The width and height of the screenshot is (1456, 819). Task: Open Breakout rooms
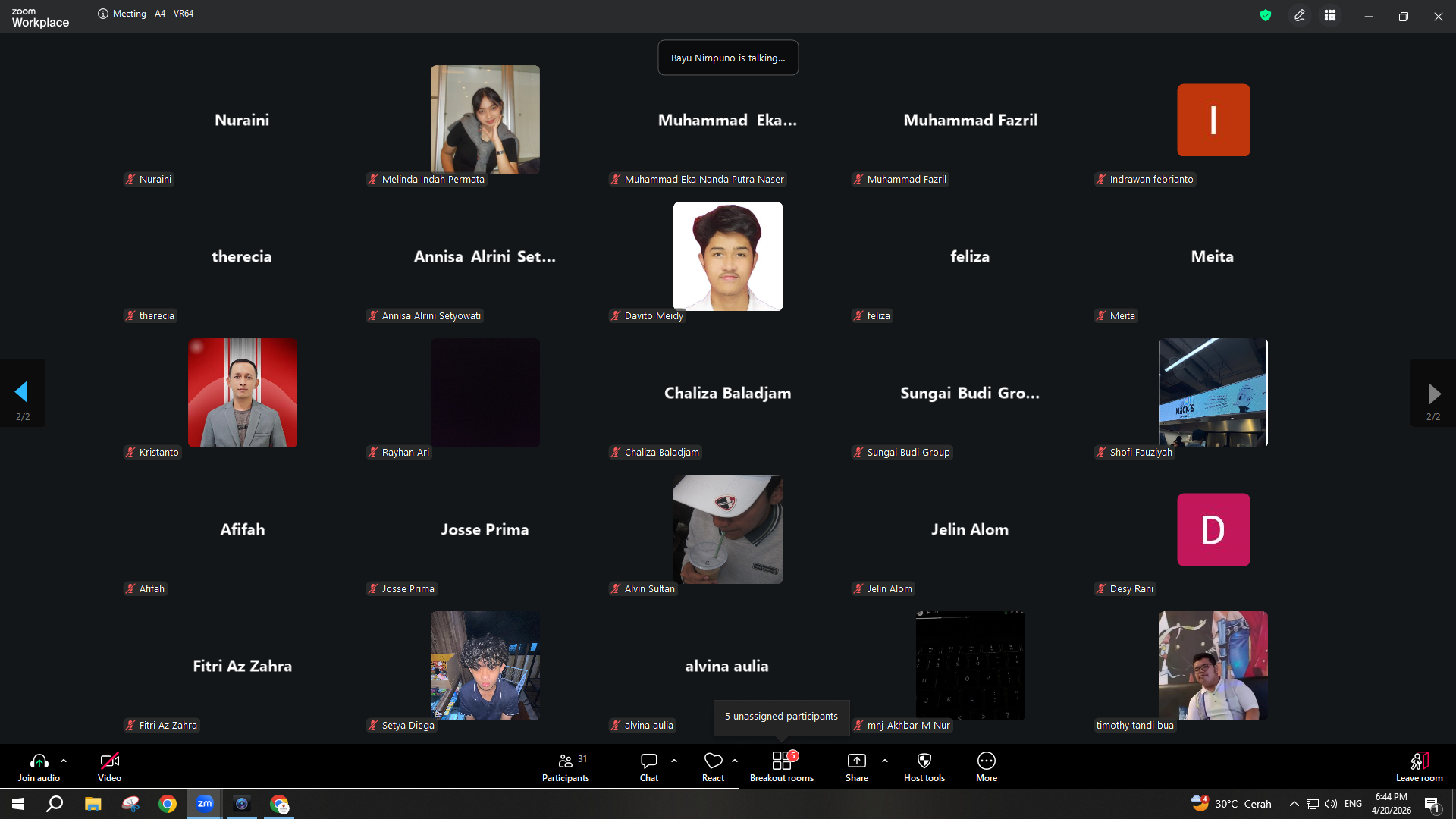(x=782, y=767)
